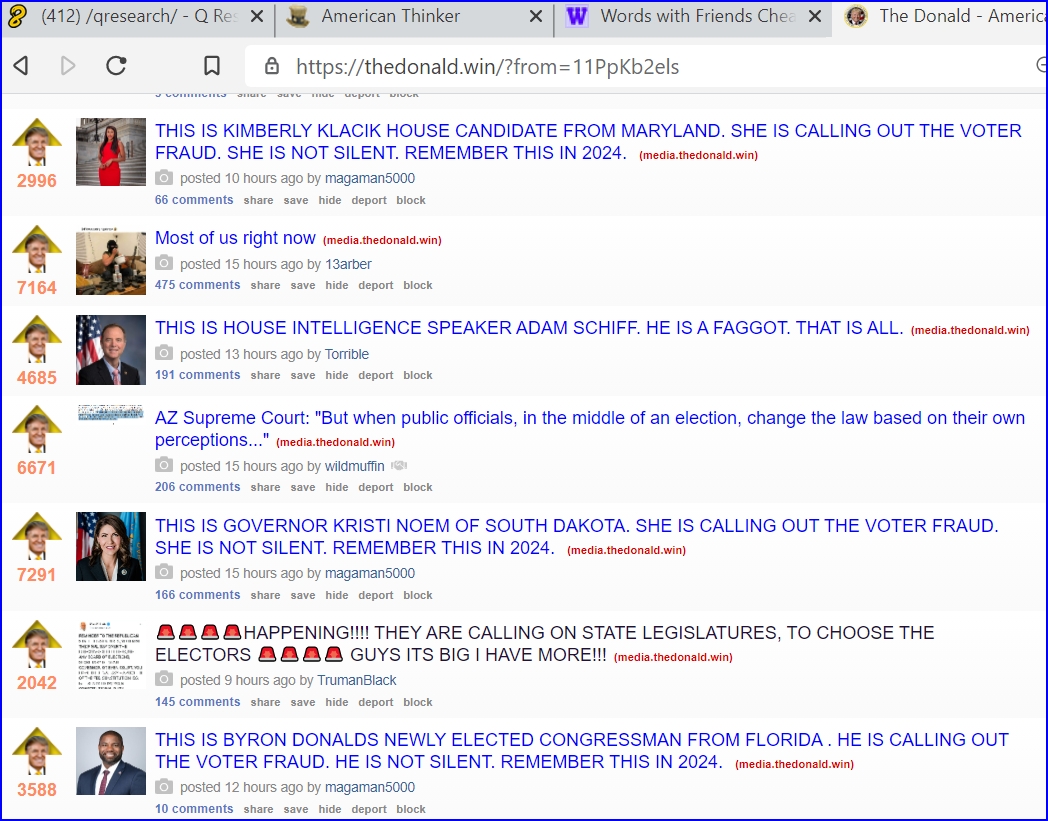Screen dimensions: 1048x821
Task: Click the browser forward arrow
Action: [68, 66]
